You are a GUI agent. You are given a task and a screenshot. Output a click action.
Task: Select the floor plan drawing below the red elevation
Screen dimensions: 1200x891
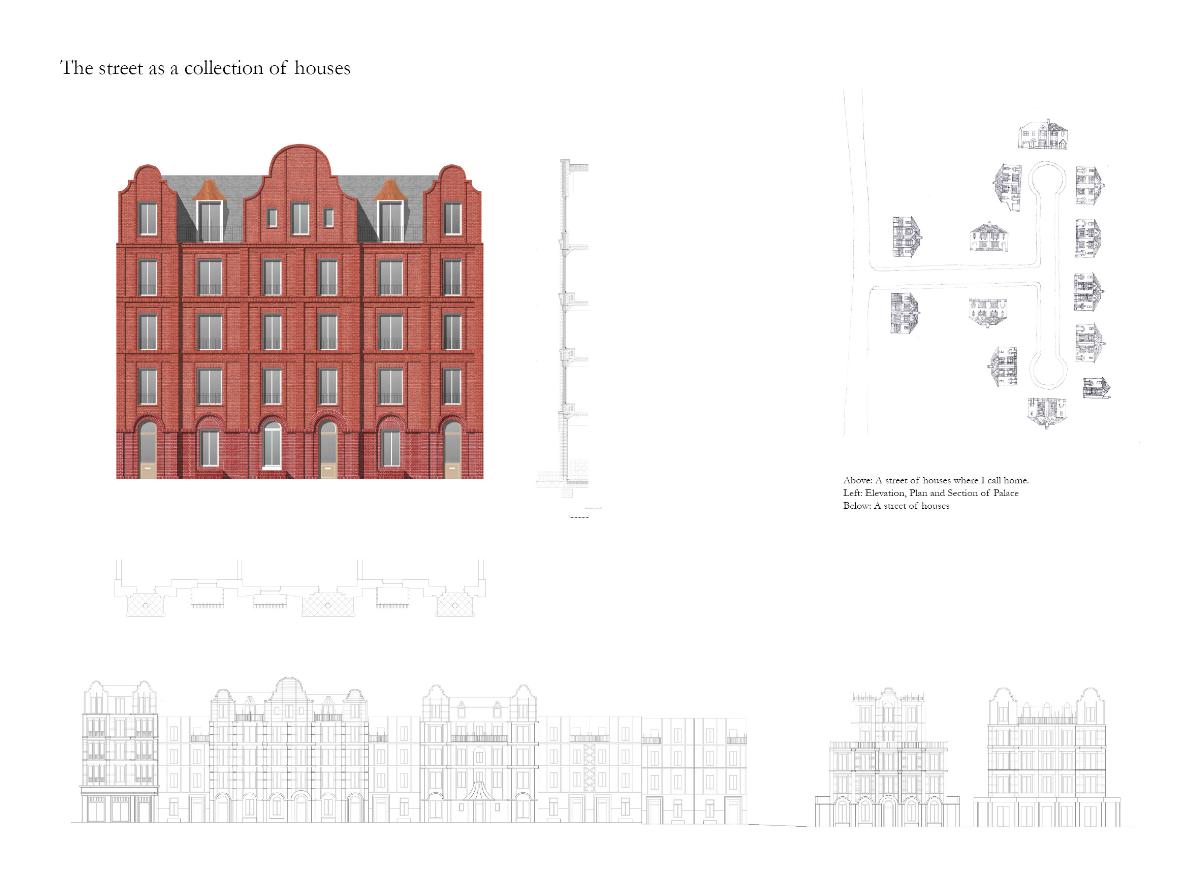click(301, 588)
